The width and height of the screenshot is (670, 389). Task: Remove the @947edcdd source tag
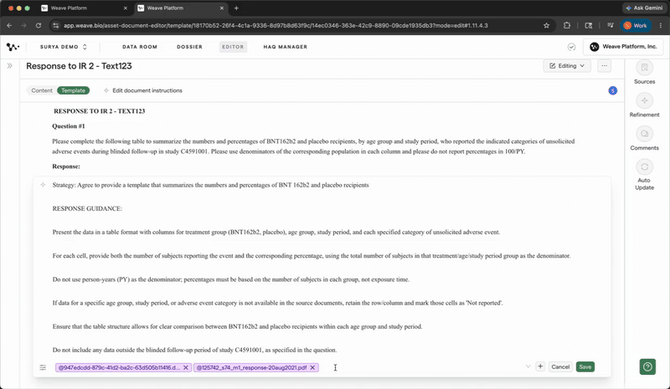pos(186,367)
